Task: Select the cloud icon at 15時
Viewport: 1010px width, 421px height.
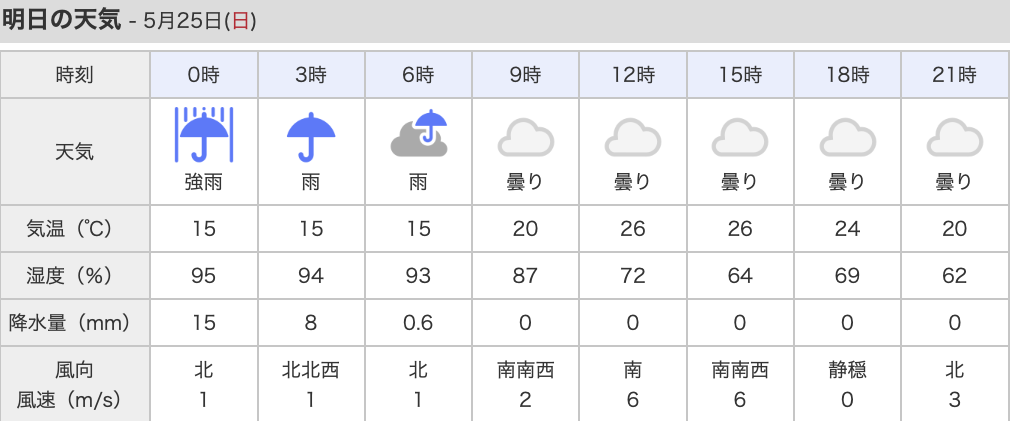Action: [x=739, y=137]
